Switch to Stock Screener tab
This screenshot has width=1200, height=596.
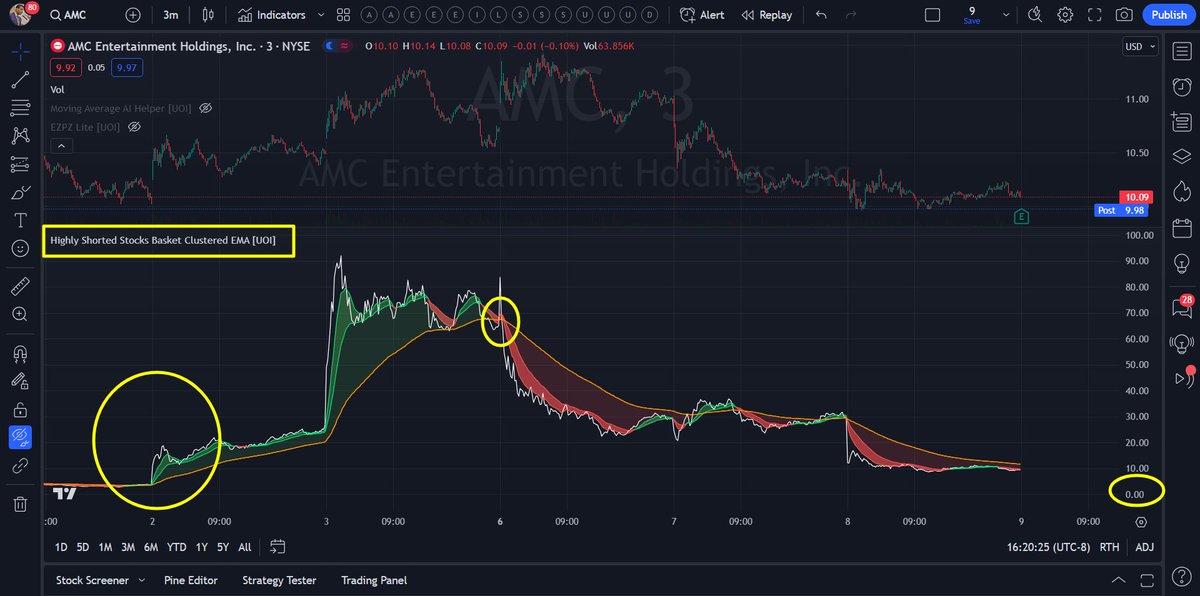pyautogui.click(x=94, y=580)
